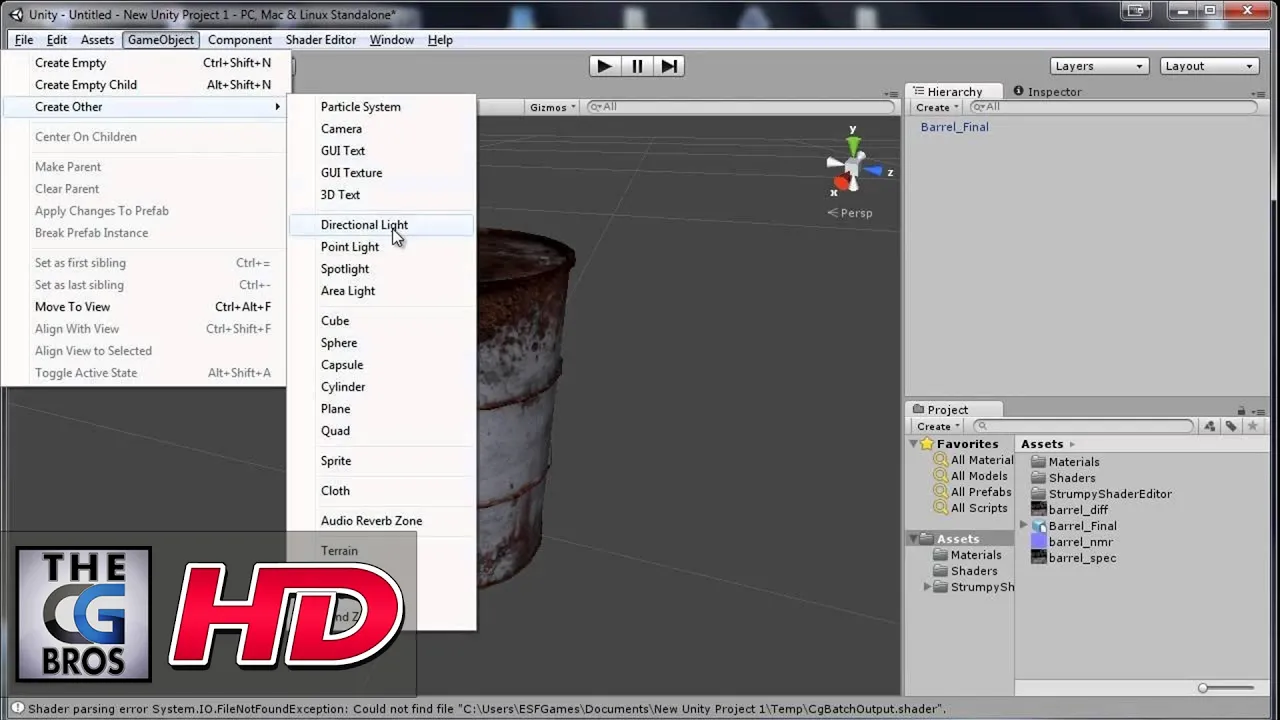This screenshot has width=1280, height=720.
Task: Open the Hierarchy Create dropdown
Action: (x=937, y=107)
